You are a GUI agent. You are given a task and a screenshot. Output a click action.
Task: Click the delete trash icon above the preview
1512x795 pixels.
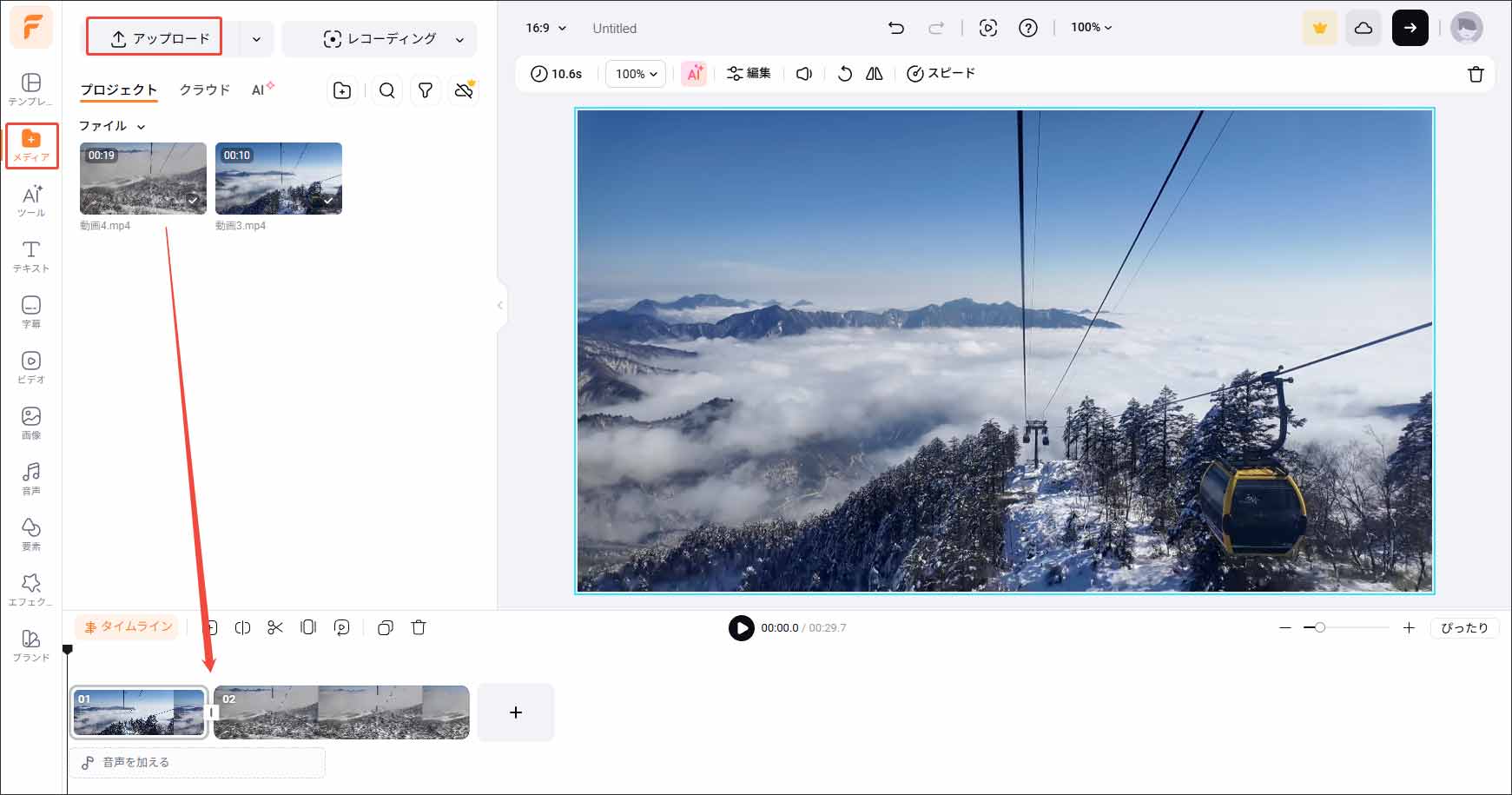pos(1476,74)
